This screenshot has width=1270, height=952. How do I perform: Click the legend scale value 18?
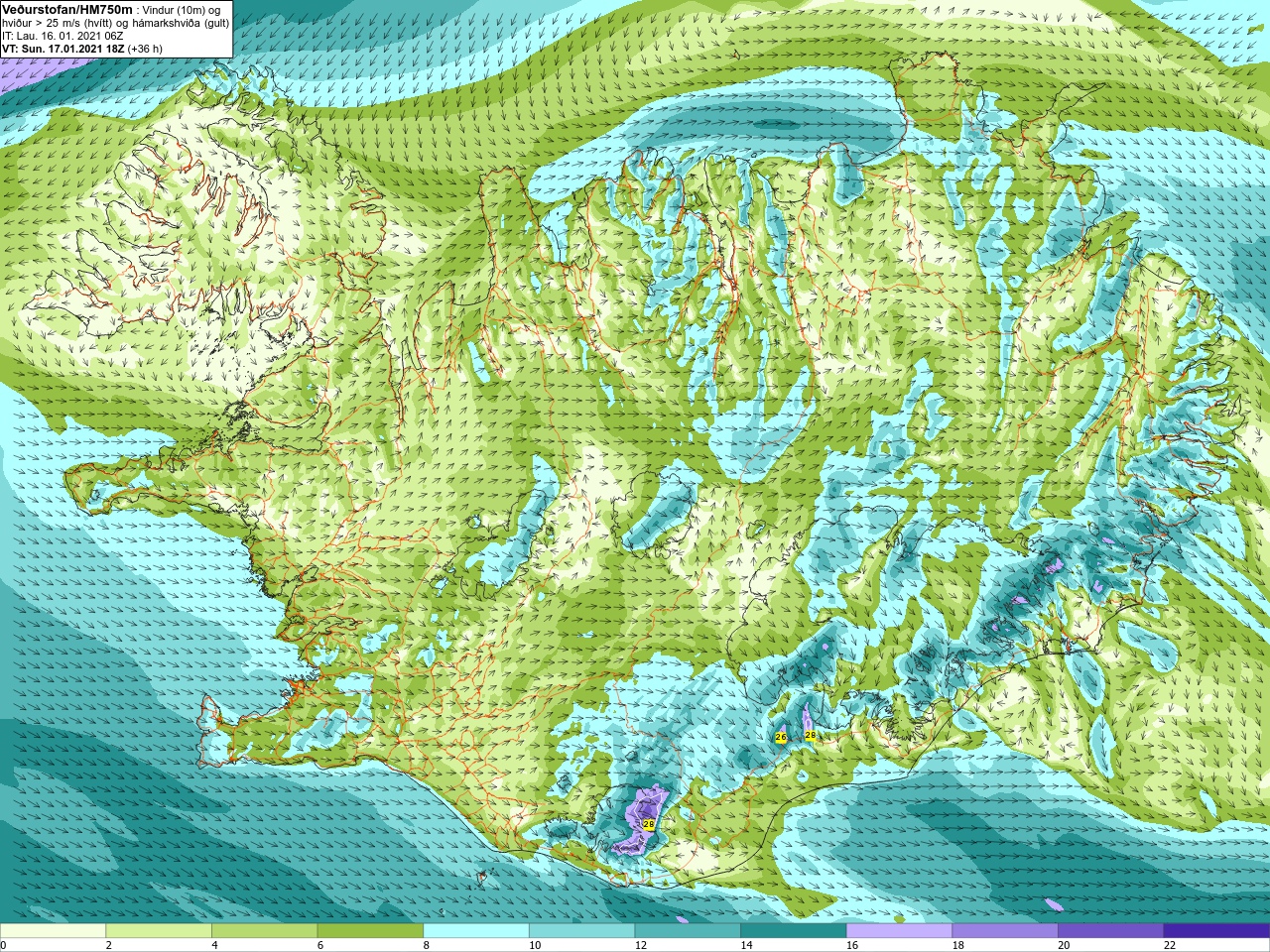(958, 945)
